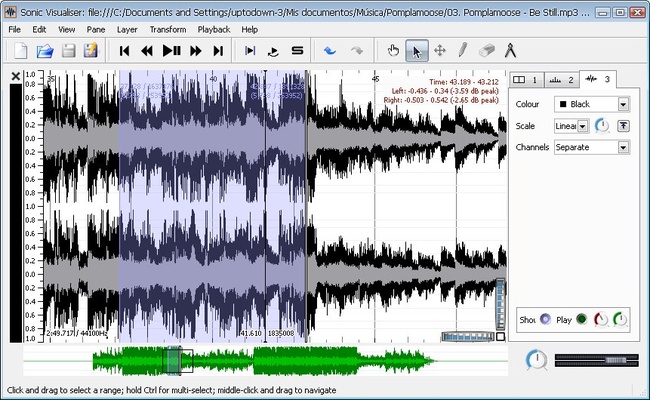Jump to end of audio

tap(218, 51)
